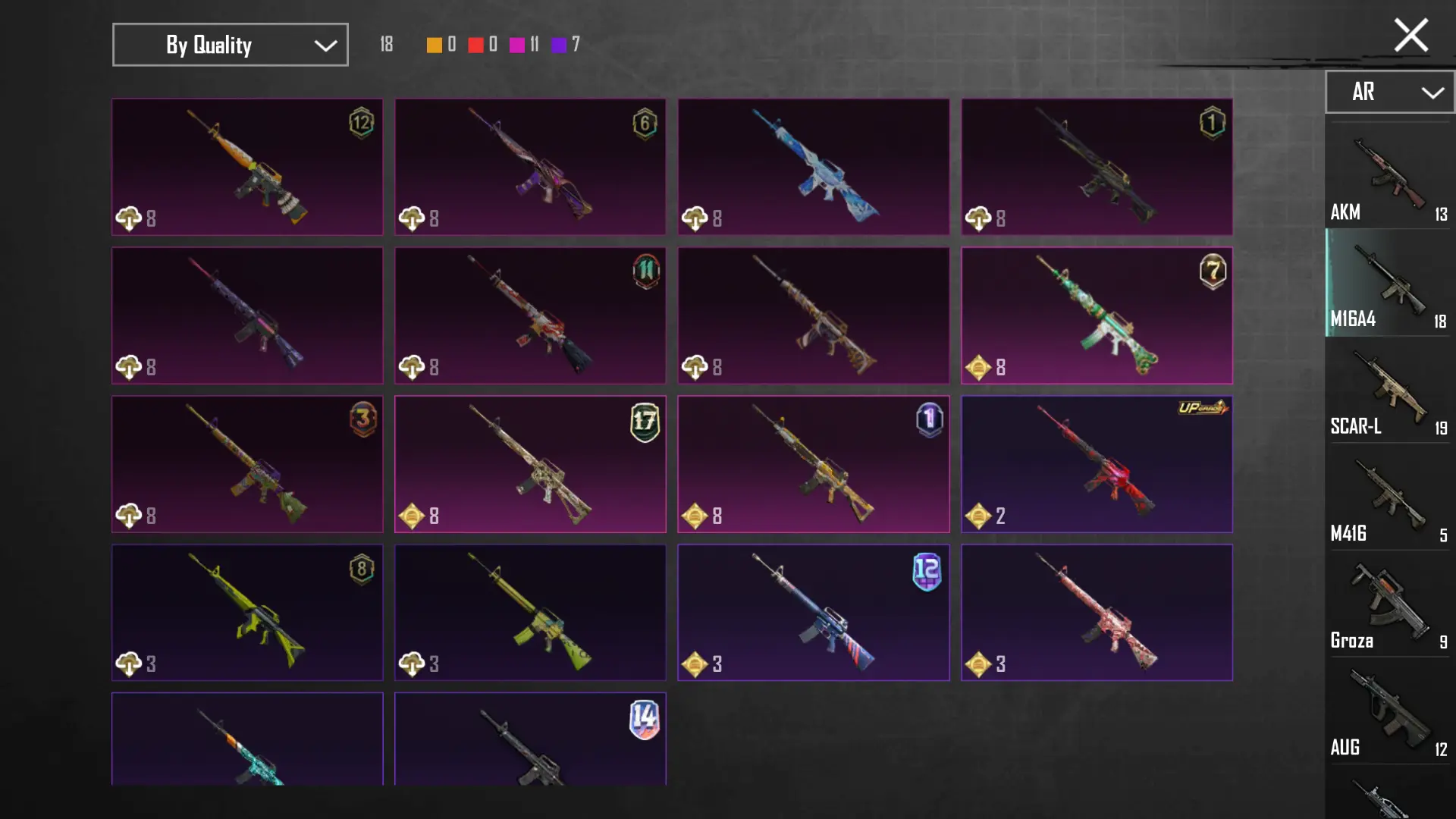Close the skin inventory with X
Image resolution: width=1456 pixels, height=819 pixels.
[1411, 35]
